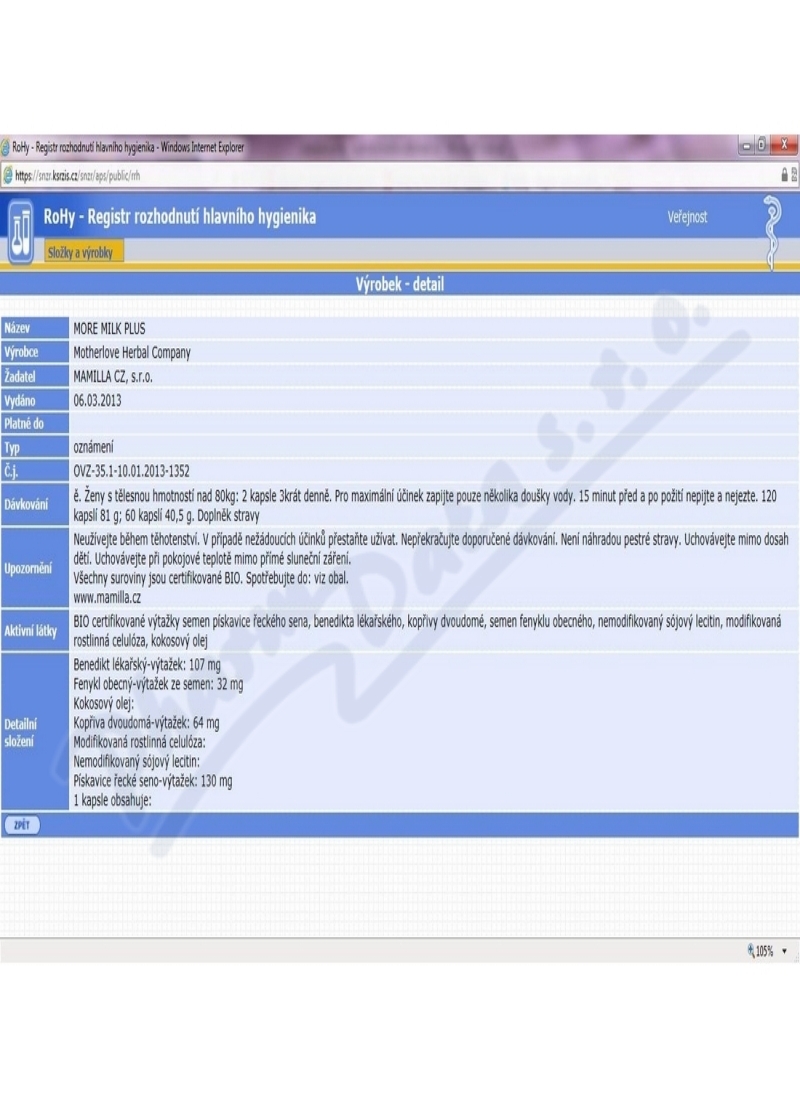
Task: Click the Internet Explorer icon in title bar
Action: [x=6, y=148]
